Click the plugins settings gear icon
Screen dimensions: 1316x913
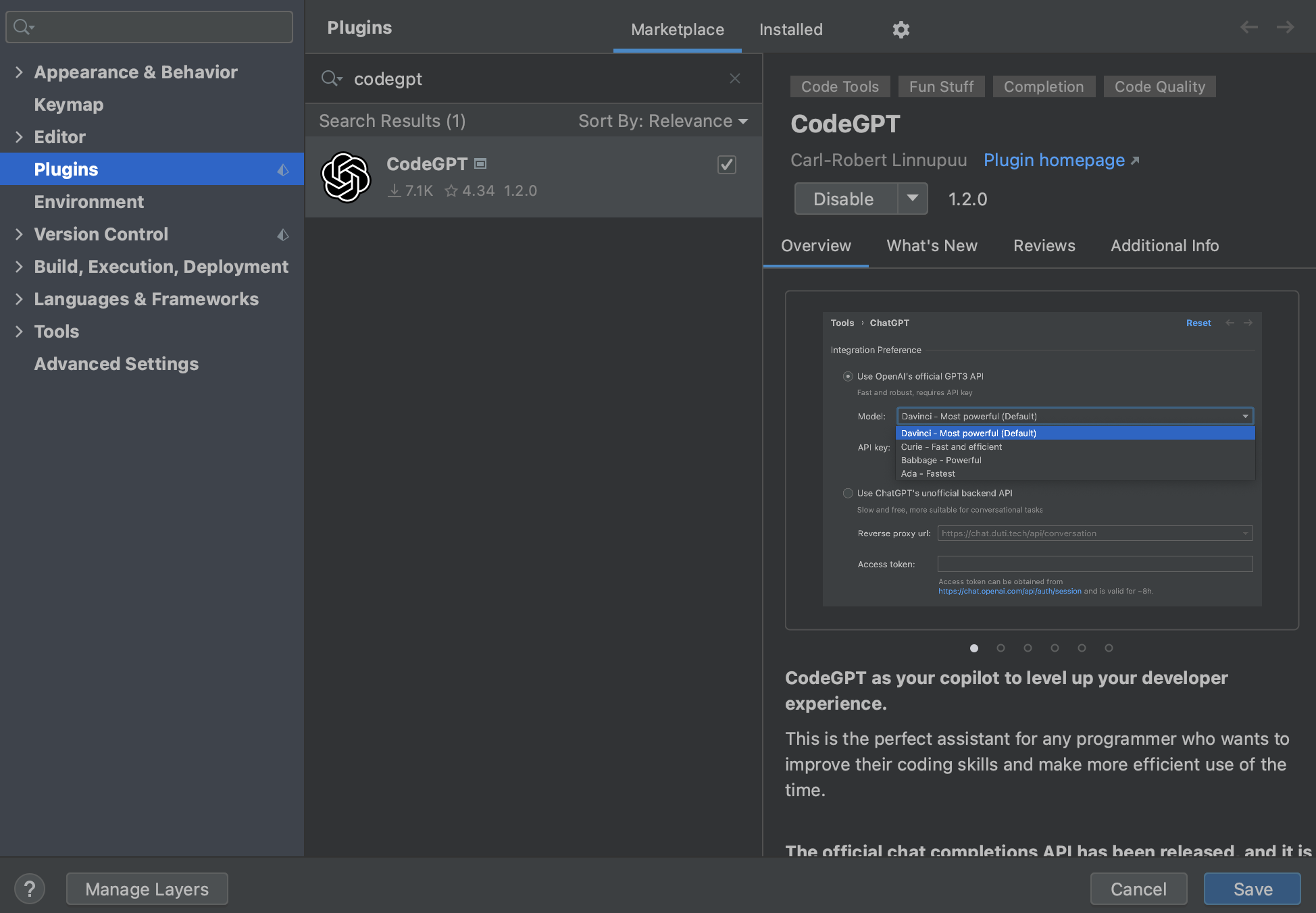[x=901, y=30]
